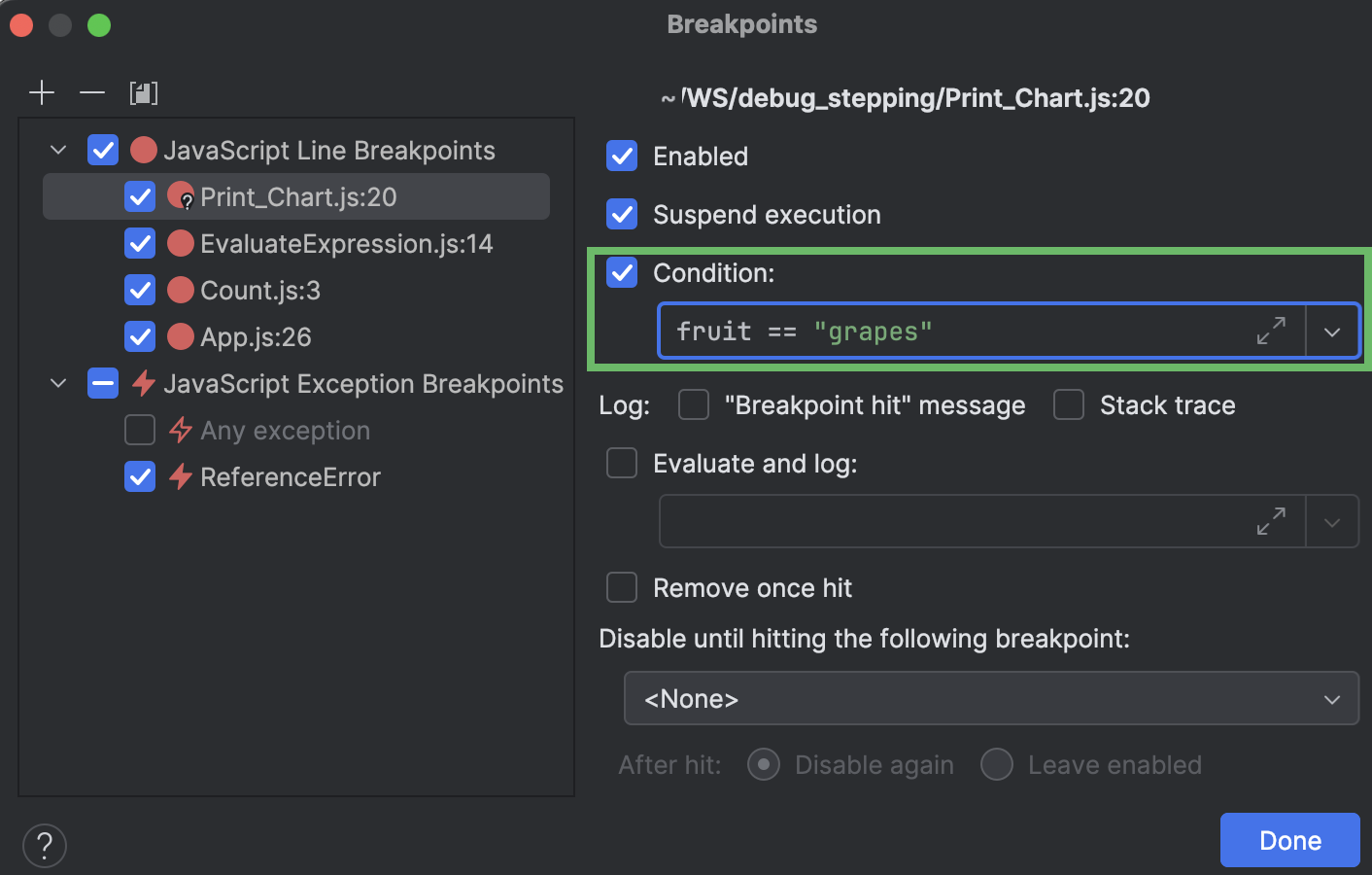Enable the Remove once hit checkbox
1372x875 pixels.
click(622, 588)
